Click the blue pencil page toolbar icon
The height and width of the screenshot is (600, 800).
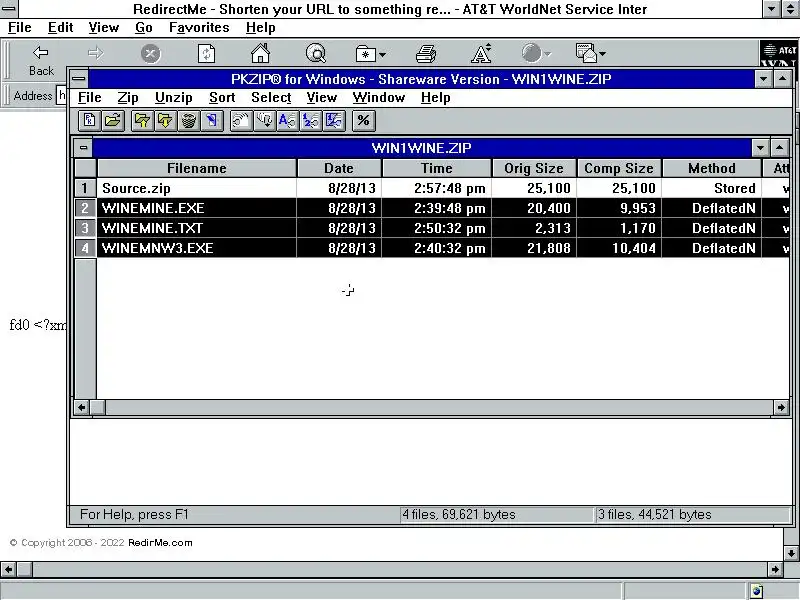(212, 121)
